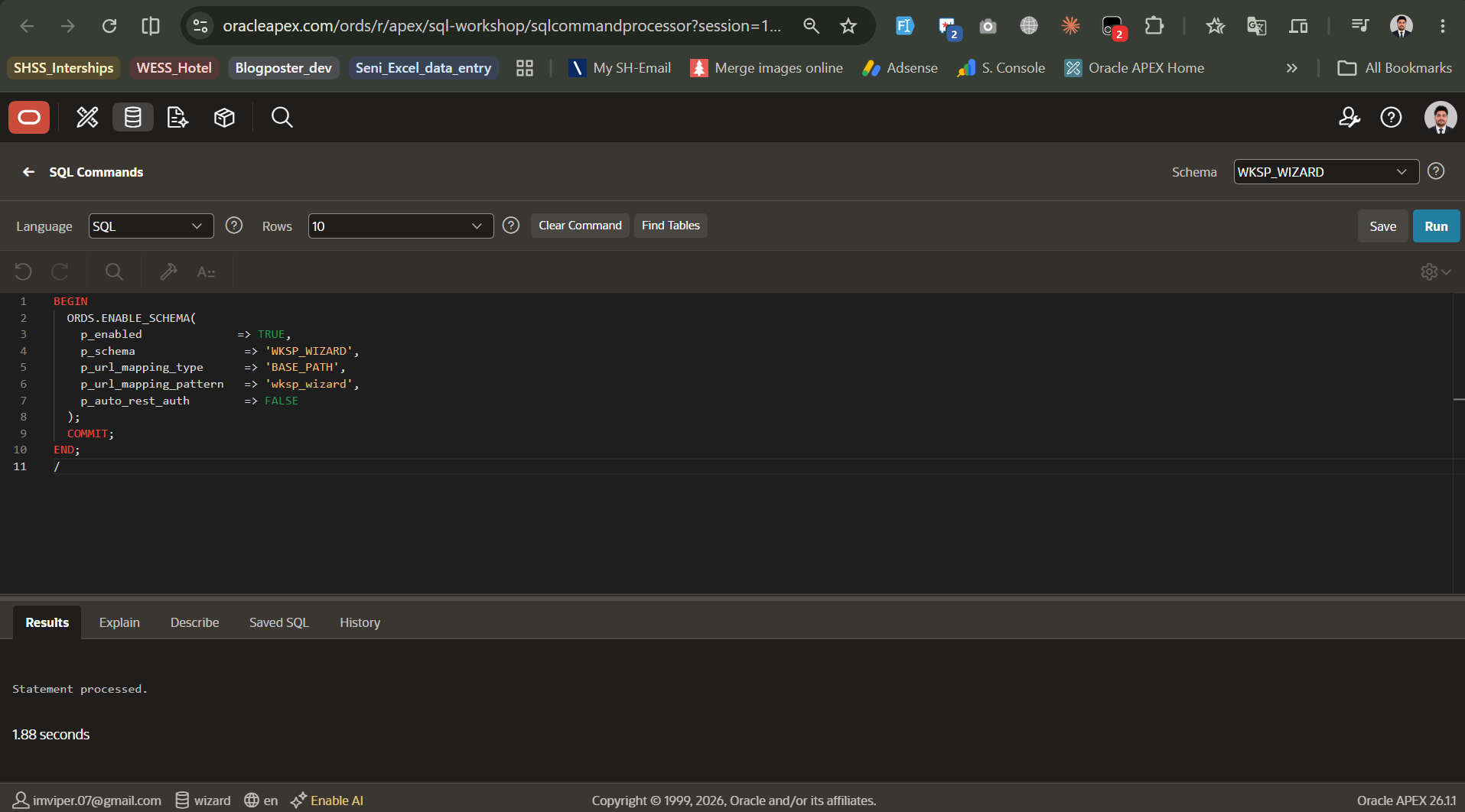Viewport: 1465px width, 812px height.
Task: Open the Chrome three-dot menu
Action: click(1442, 26)
